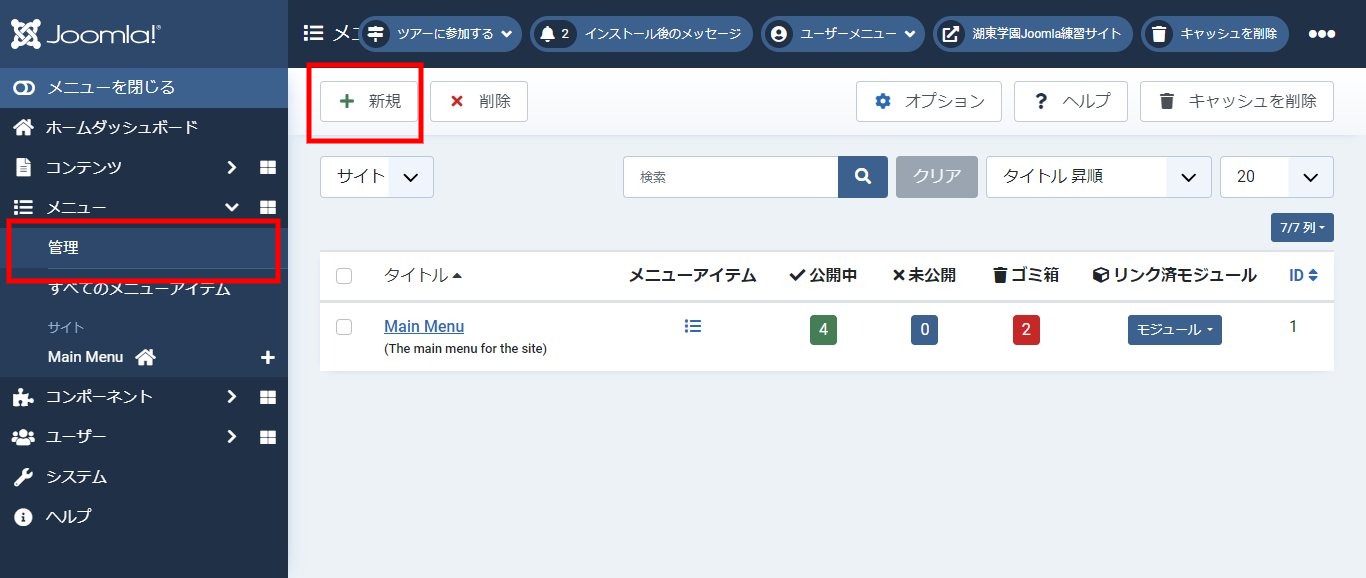This screenshot has height=578, width=1366.
Task: Expand the タイトル 昇順 sort dropdown
Action: pos(1098,177)
